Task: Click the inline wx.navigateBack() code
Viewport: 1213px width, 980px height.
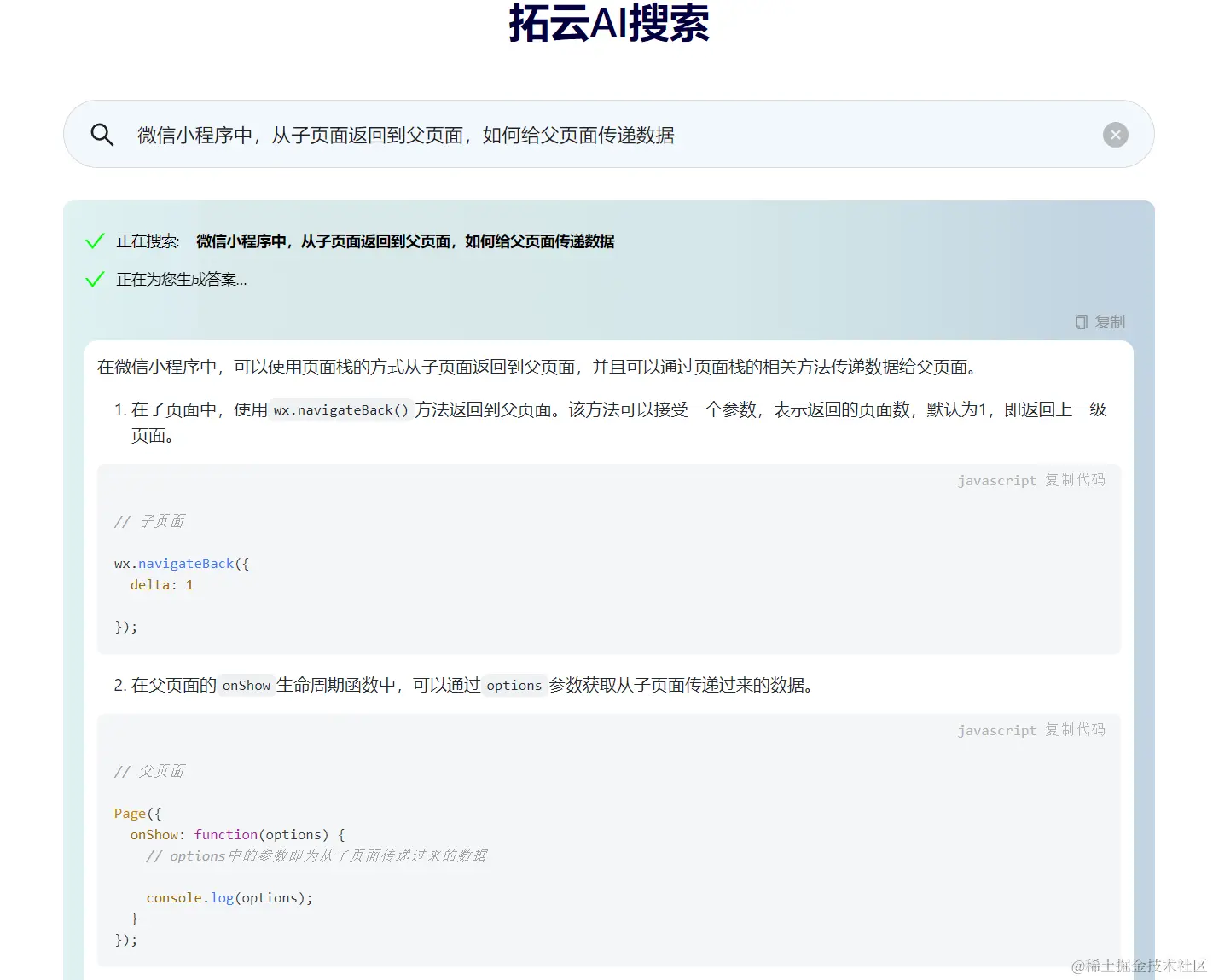Action: [341, 410]
